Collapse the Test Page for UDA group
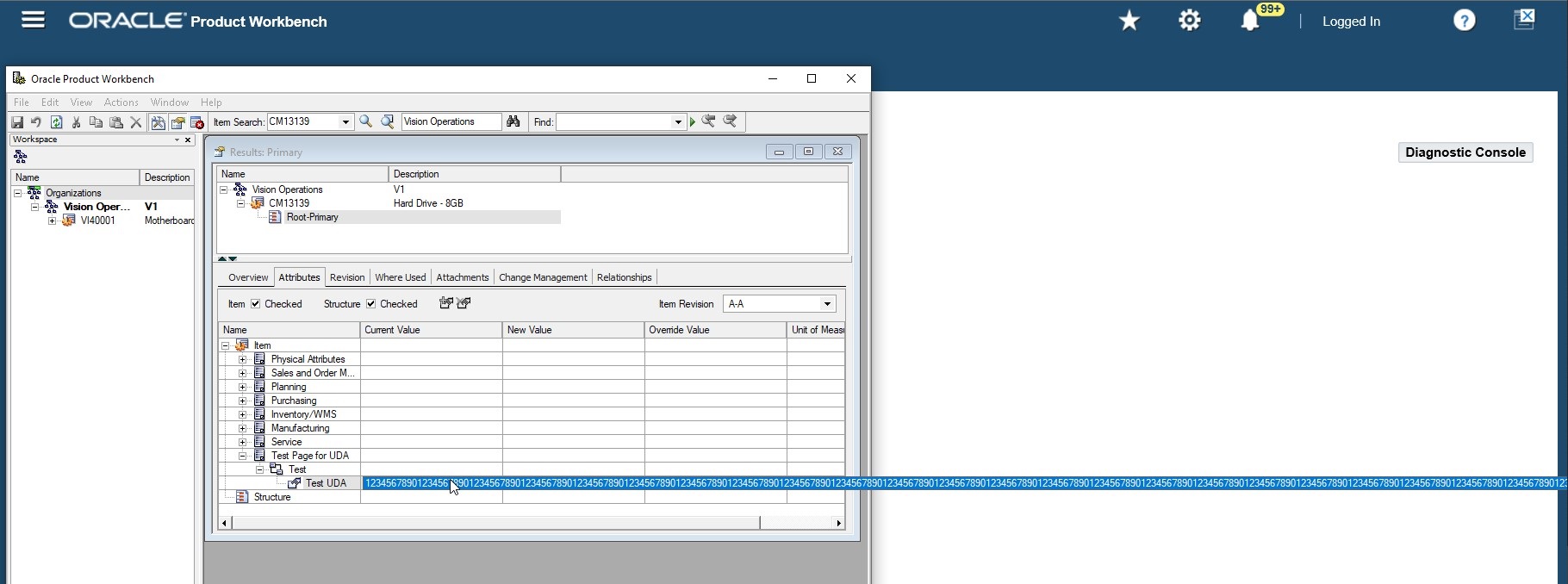 [242, 456]
